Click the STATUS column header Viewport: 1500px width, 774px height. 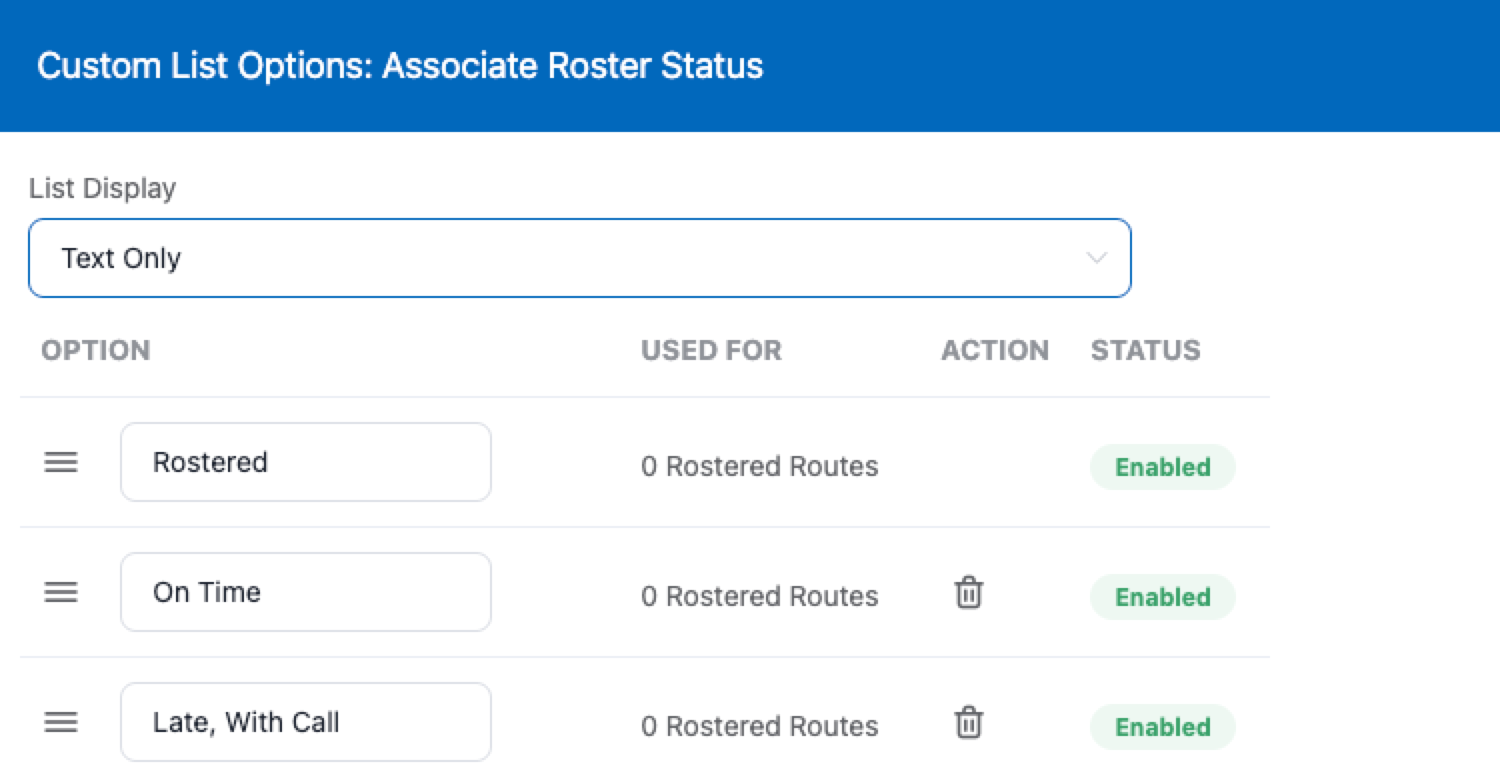pos(1145,350)
